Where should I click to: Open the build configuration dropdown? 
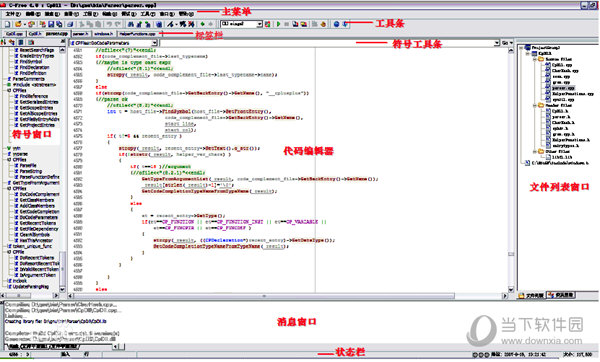tap(259, 24)
